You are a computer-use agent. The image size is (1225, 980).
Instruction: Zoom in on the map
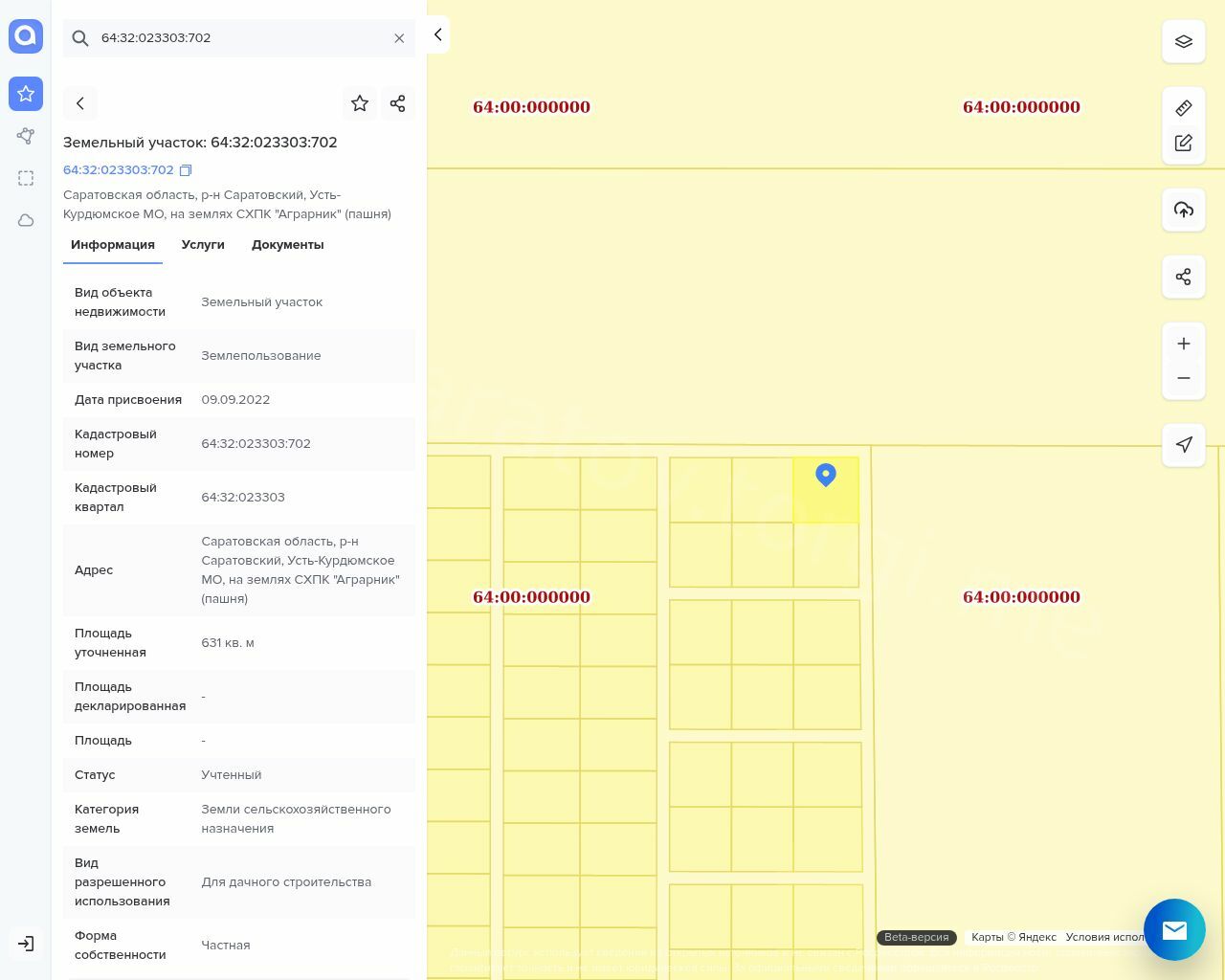pyautogui.click(x=1183, y=344)
